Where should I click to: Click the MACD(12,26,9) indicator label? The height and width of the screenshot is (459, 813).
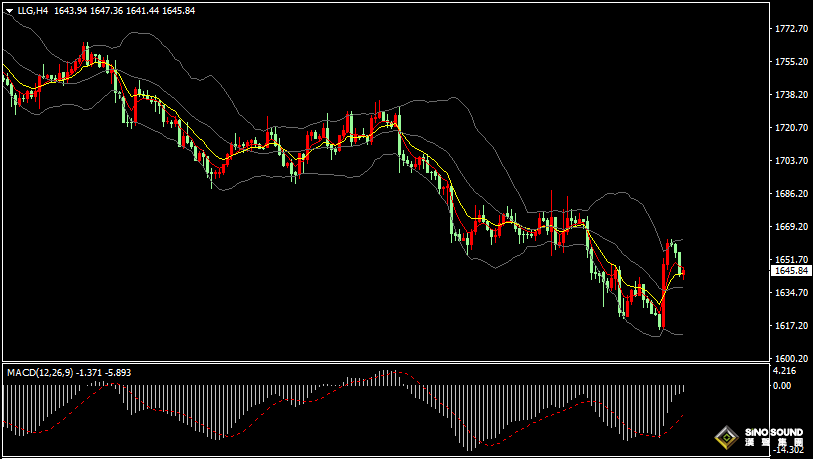coord(40,372)
